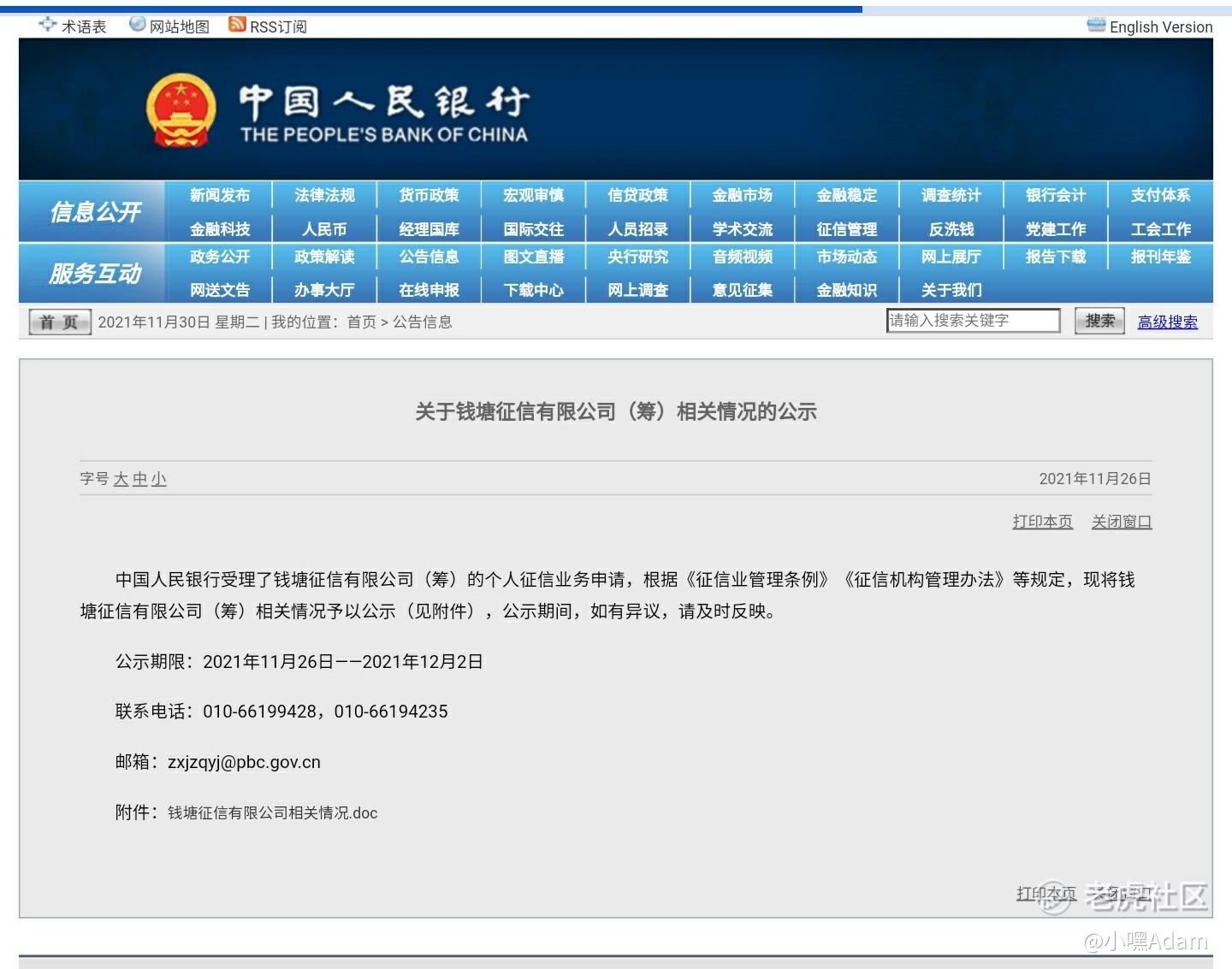The height and width of the screenshot is (969, 1232).
Task: Go to 金融科技 section
Action: 220,229
